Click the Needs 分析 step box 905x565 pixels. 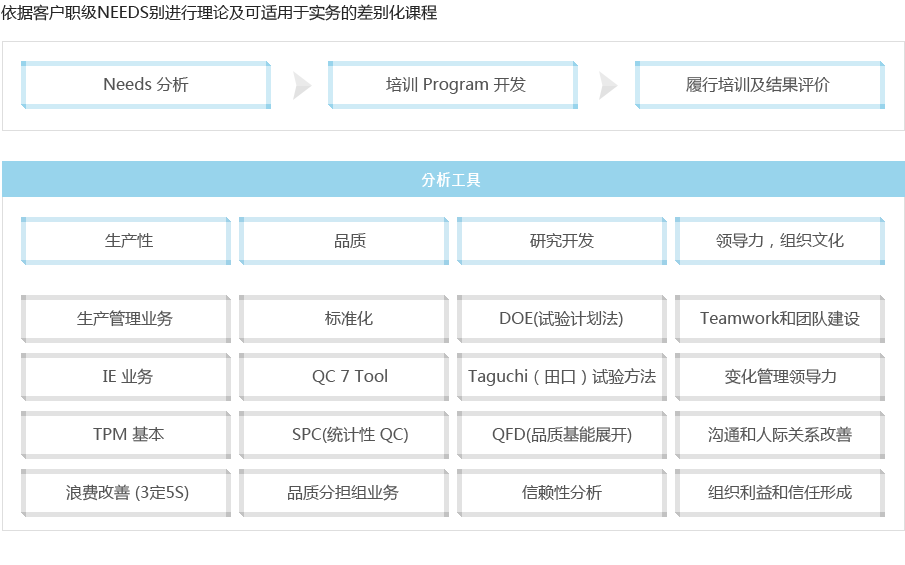pos(146,85)
